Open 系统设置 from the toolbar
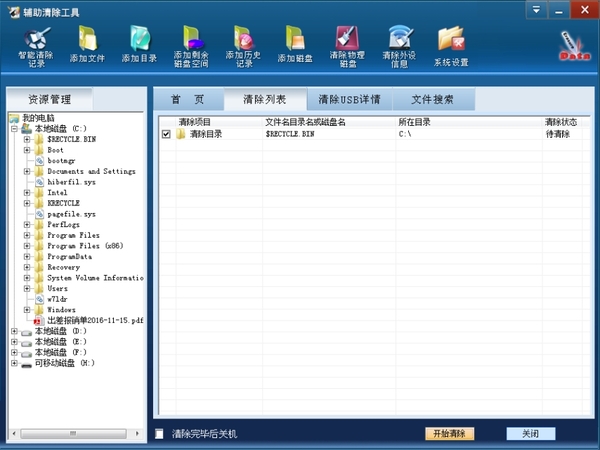This screenshot has height=450, width=600. pyautogui.click(x=451, y=46)
